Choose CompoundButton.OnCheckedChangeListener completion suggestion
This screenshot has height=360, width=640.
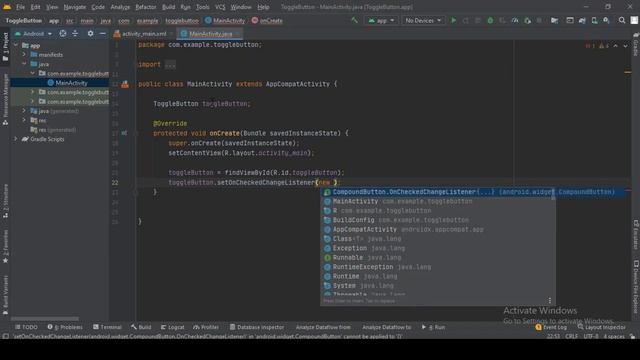473,192
